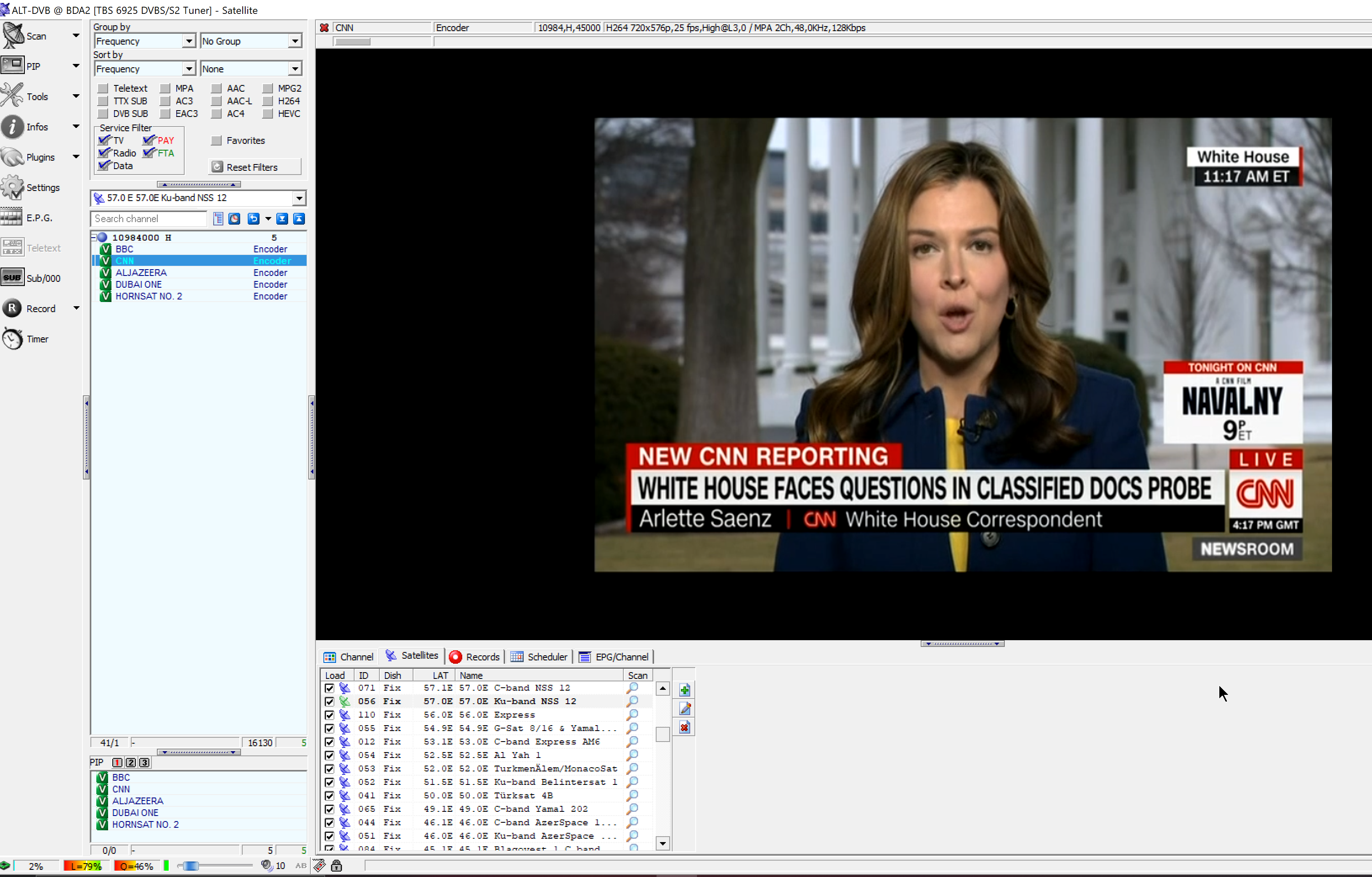Click the Q=46% signal quality bar

click(x=136, y=866)
